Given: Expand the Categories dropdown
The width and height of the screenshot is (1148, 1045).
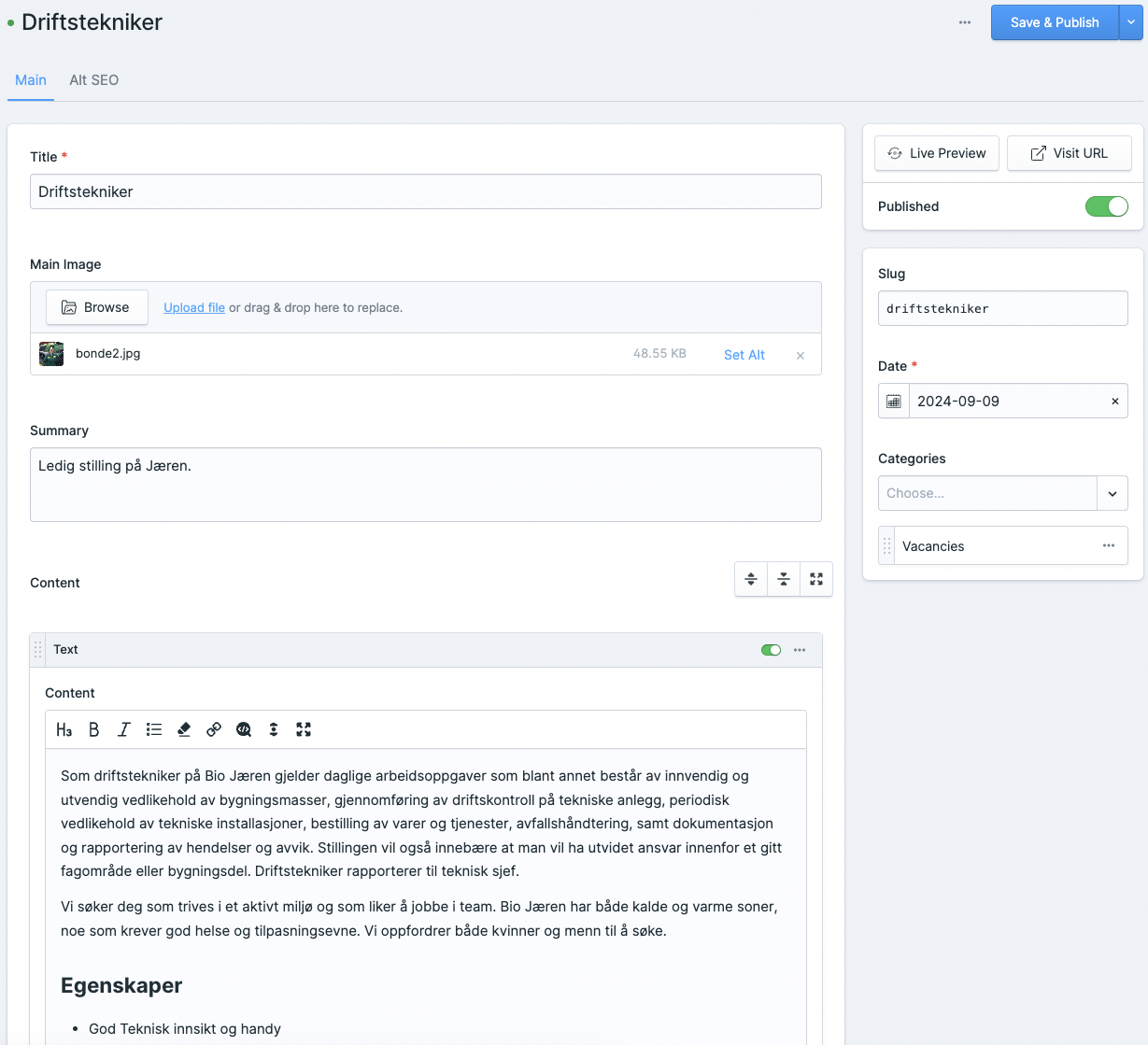Looking at the screenshot, I should click(x=1113, y=494).
